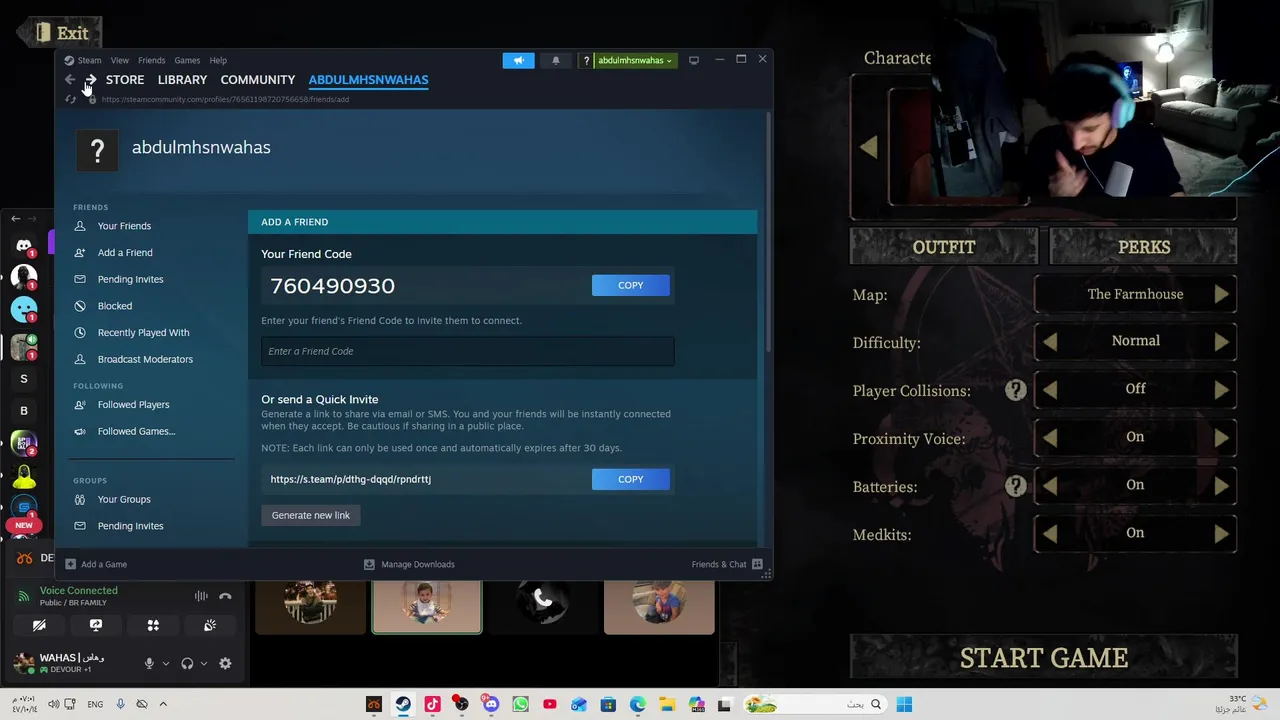Click Generate new link button
1280x720 pixels.
pyautogui.click(x=311, y=515)
